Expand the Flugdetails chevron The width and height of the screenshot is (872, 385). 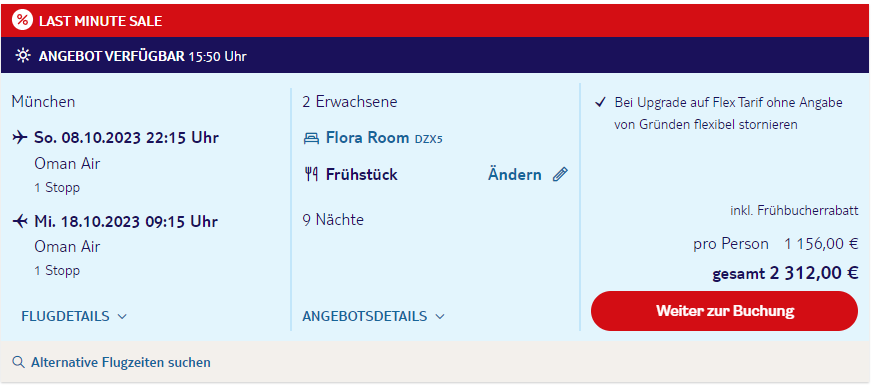(122, 317)
